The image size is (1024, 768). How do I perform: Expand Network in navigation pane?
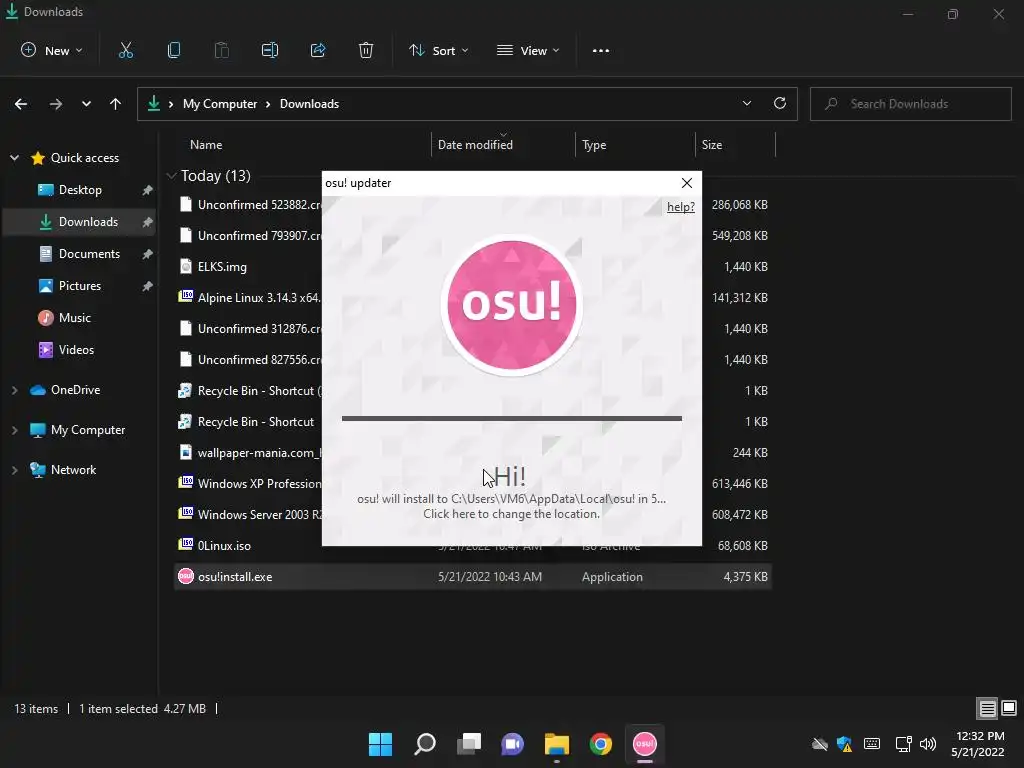coord(14,470)
